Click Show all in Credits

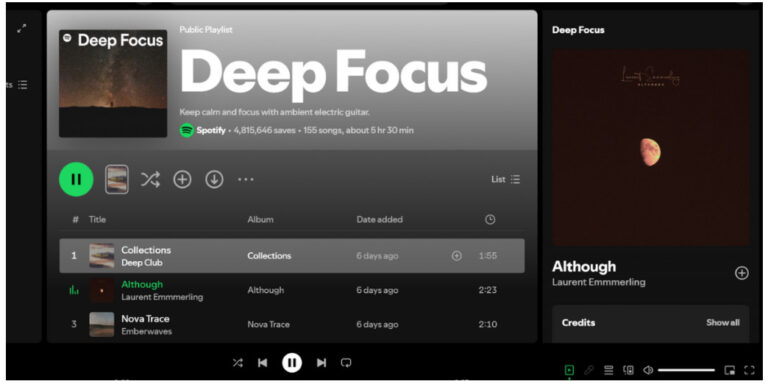tap(723, 323)
